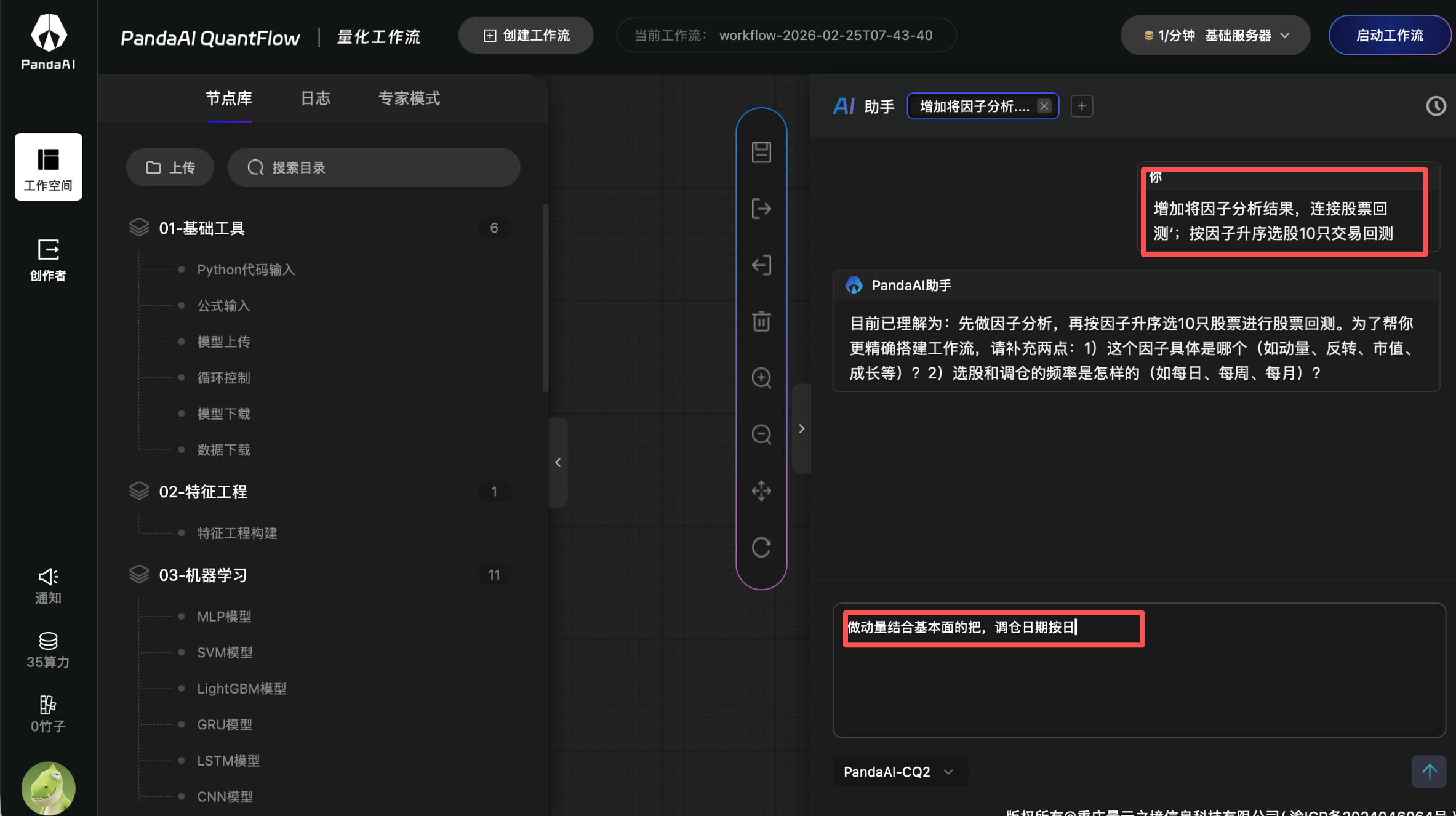Viewport: 1456px width, 816px height.
Task: Click the trash delete icon in canvas toolbar
Action: [761, 321]
